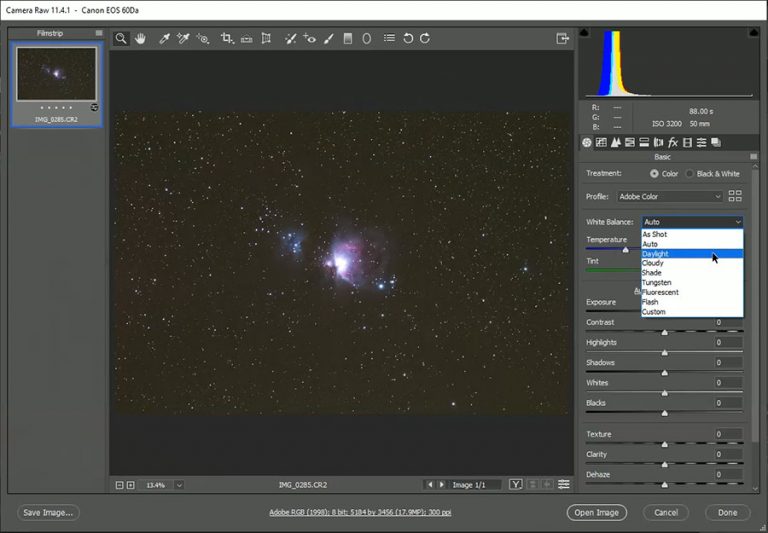
Task: Click the Highlights slider handle
Action: coord(665,353)
